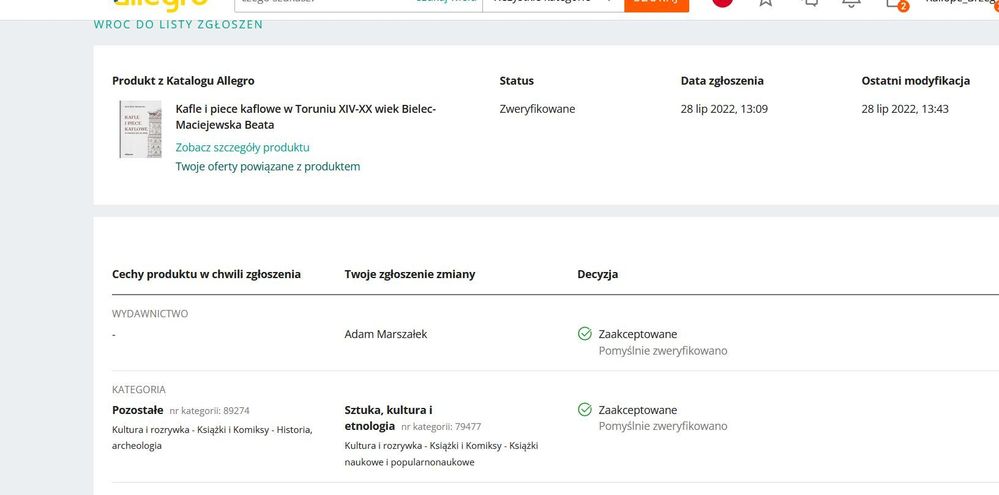The width and height of the screenshot is (999, 495).
Task: Click the book cover thumbnail
Action: click(x=140, y=129)
